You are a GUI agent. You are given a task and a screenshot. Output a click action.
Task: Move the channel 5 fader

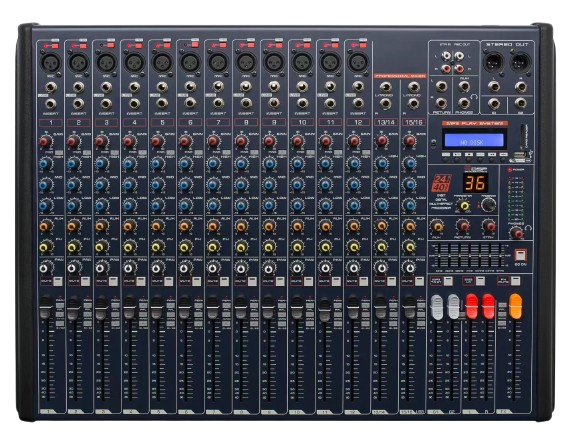[x=157, y=307]
